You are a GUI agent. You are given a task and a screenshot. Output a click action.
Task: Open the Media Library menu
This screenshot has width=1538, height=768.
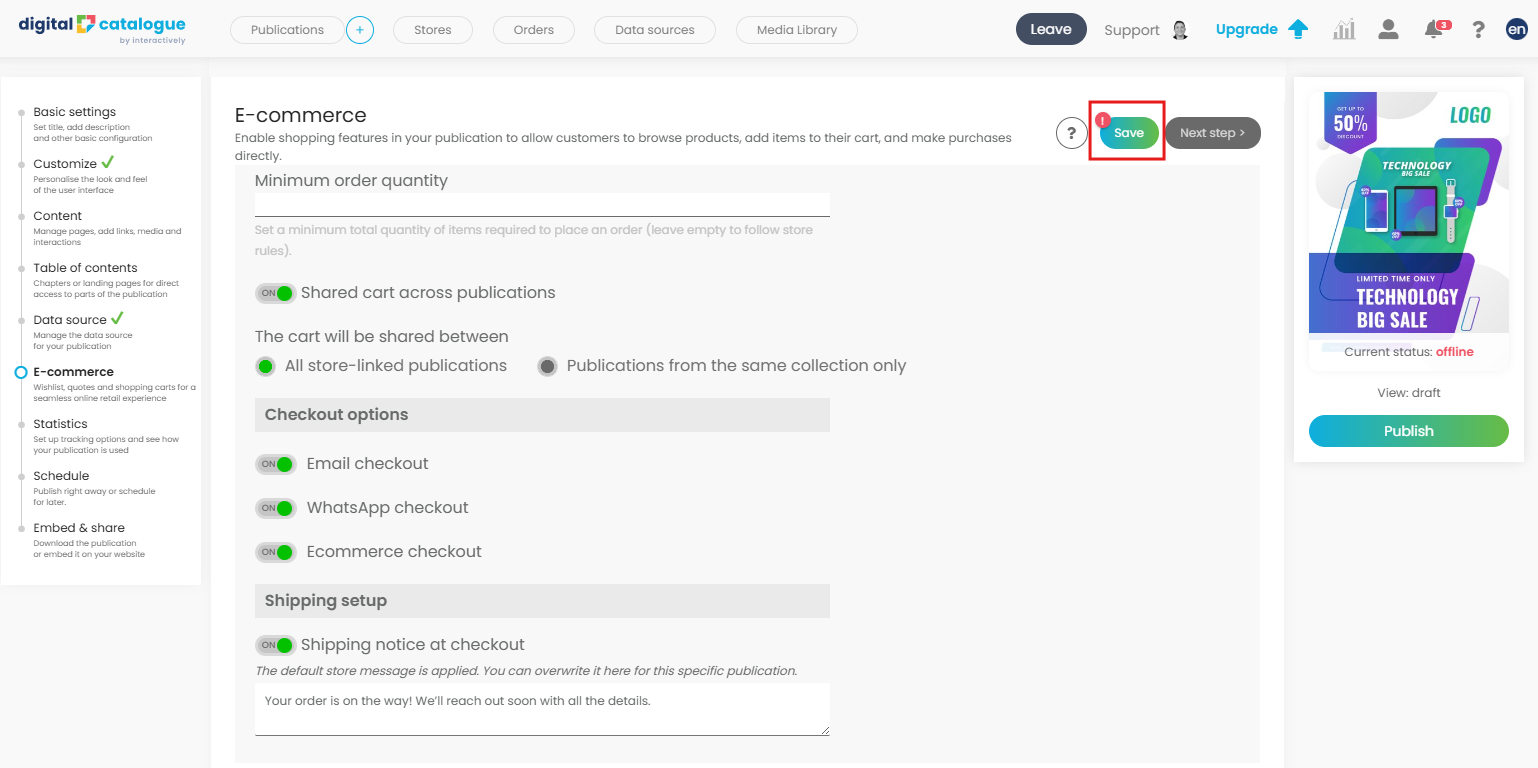(796, 30)
